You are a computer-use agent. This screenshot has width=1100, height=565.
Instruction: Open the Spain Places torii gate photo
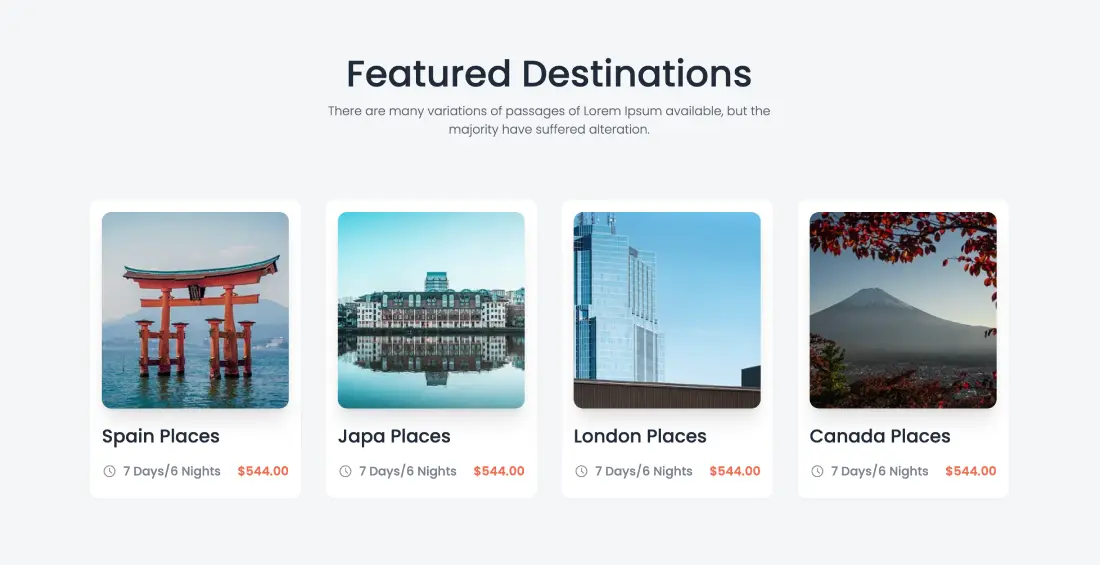coord(195,310)
